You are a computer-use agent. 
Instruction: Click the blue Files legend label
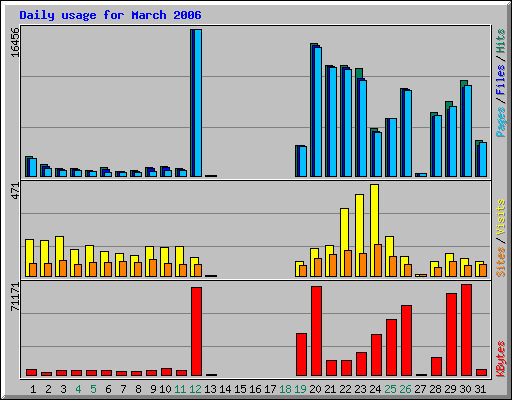[501, 80]
